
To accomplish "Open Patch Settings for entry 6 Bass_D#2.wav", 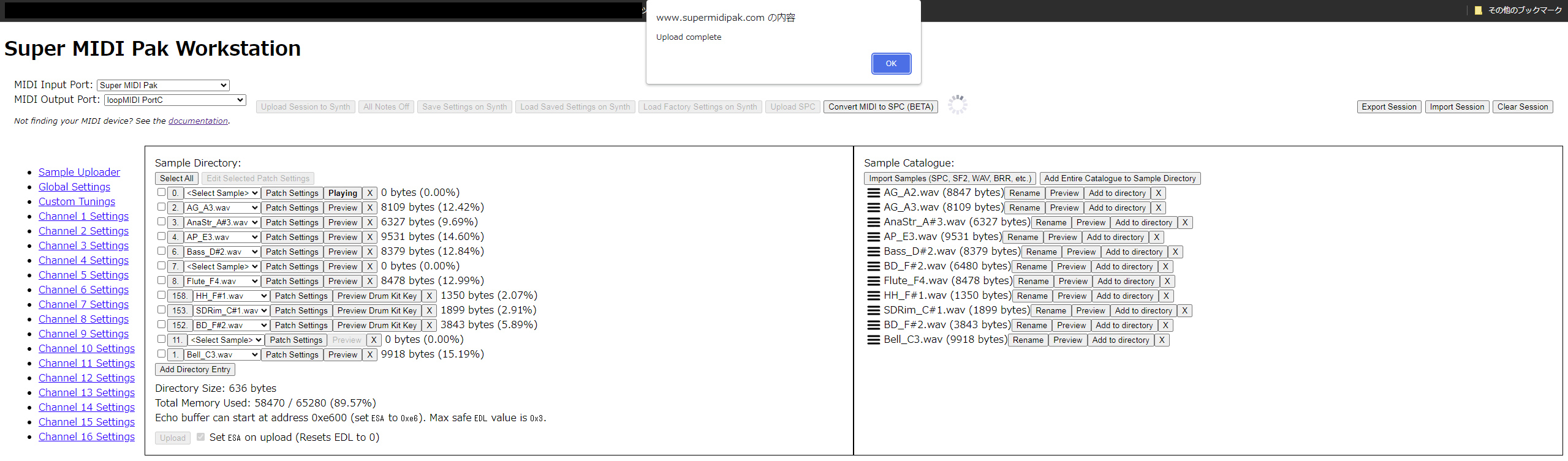I will click(292, 252).
